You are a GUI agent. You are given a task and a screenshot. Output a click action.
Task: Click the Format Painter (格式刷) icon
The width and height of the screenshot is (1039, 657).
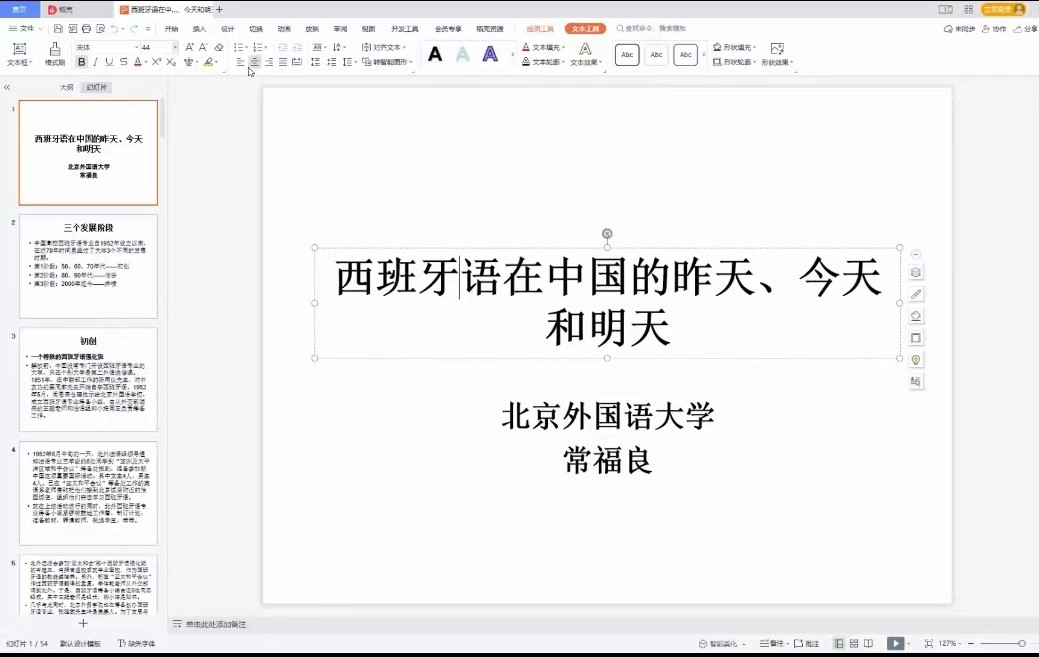[x=54, y=53]
